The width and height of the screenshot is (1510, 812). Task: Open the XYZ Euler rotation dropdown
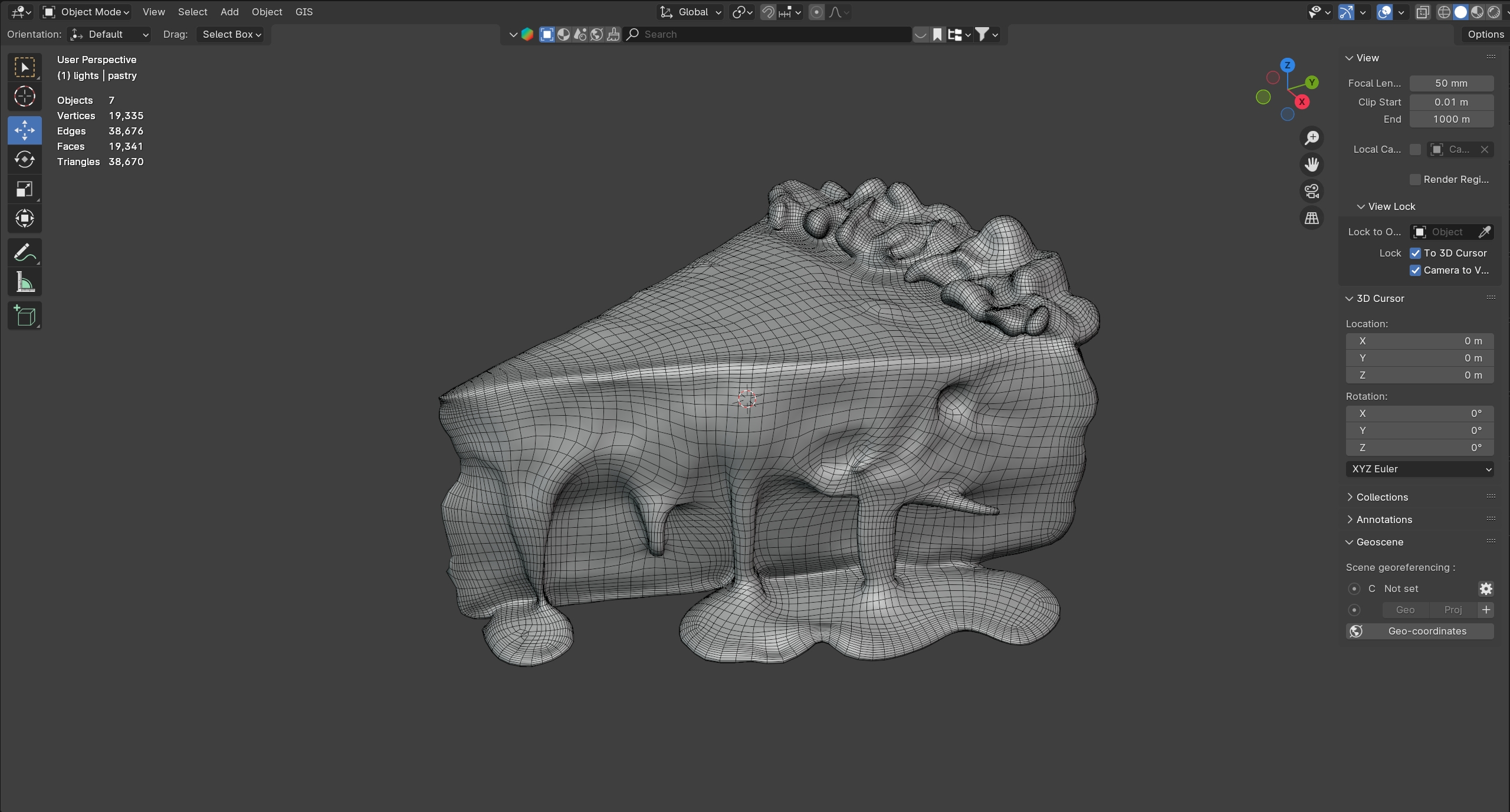point(1420,469)
